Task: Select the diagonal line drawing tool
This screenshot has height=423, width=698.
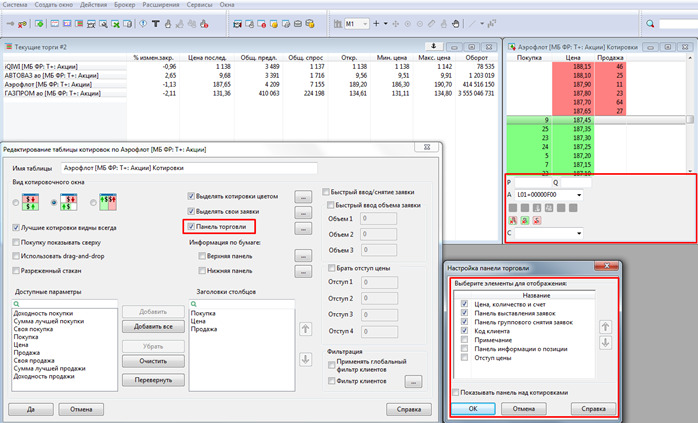Action: click(x=472, y=24)
